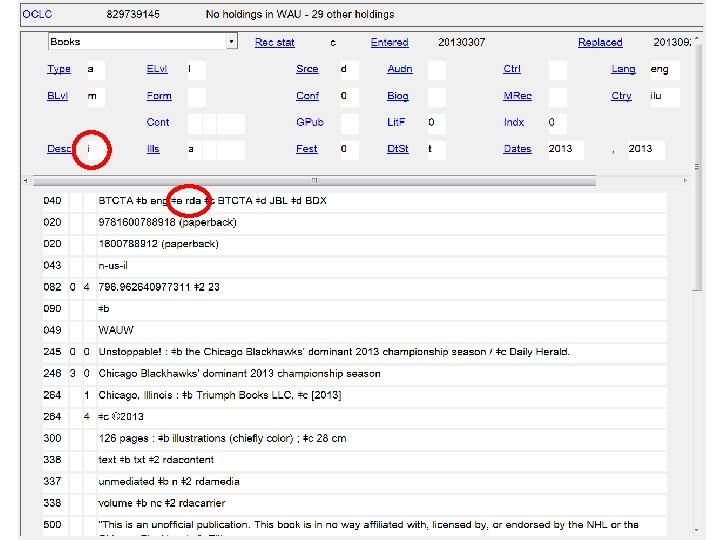Click the Form field label link
The width and height of the screenshot is (720, 540).
click(159, 96)
